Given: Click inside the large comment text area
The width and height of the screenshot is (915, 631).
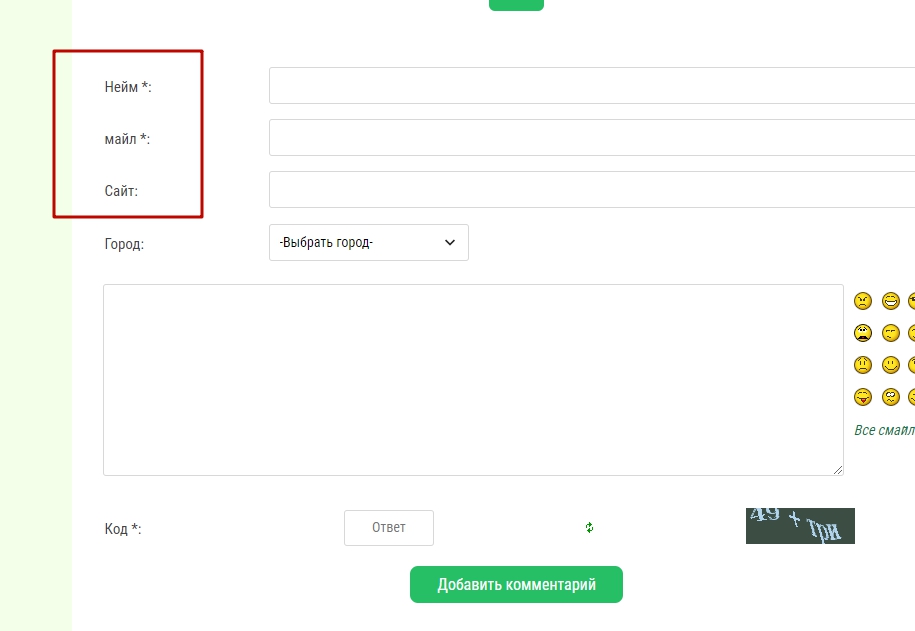Looking at the screenshot, I should coord(472,380).
